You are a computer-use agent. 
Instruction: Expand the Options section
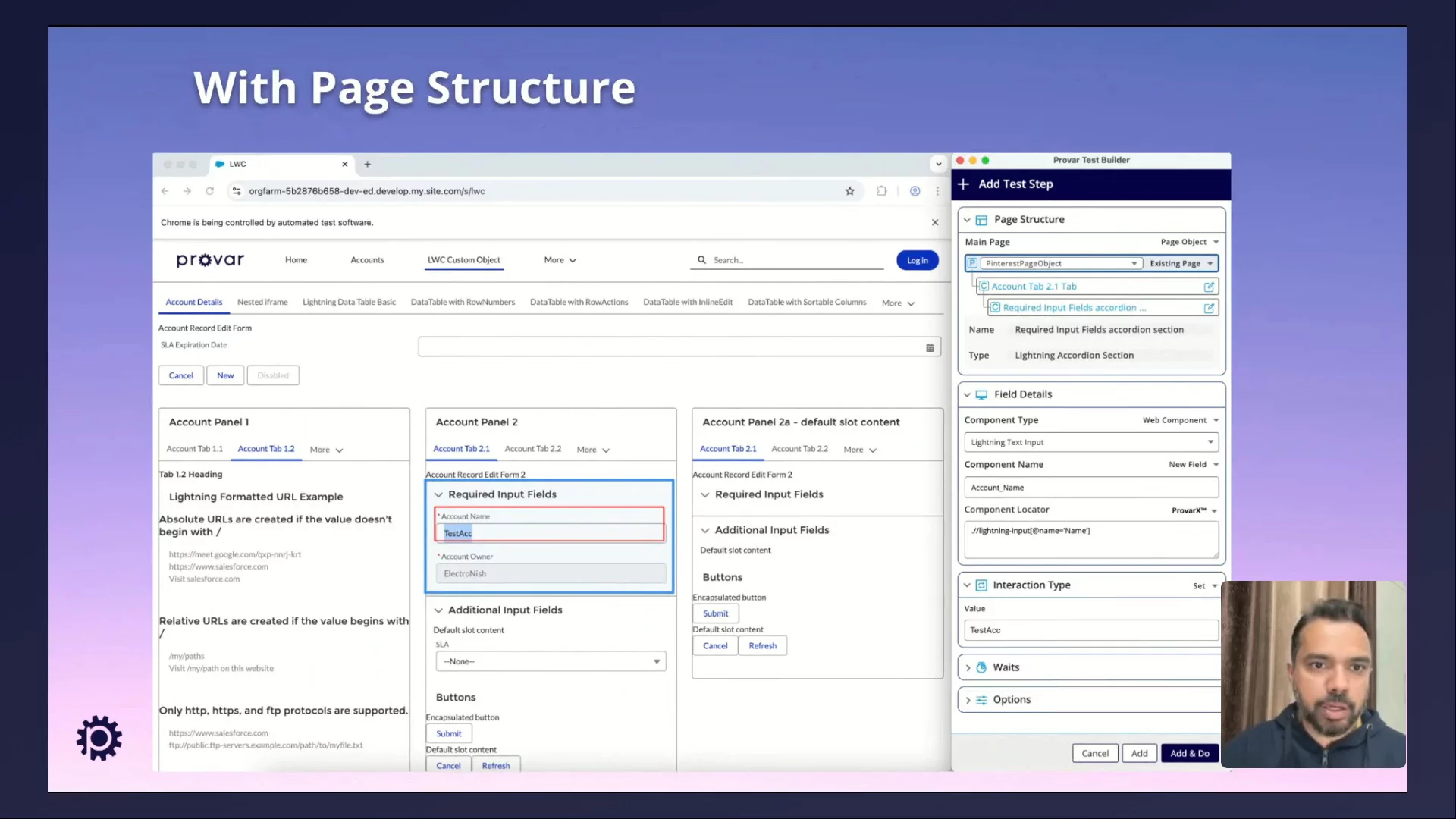coord(968,700)
